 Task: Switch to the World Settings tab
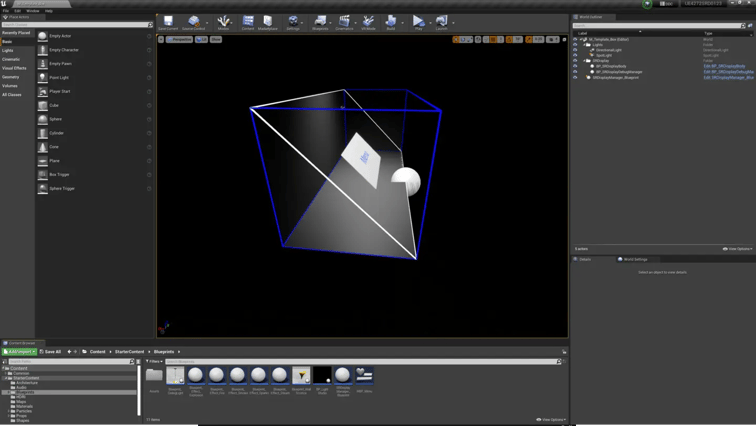coord(635,259)
